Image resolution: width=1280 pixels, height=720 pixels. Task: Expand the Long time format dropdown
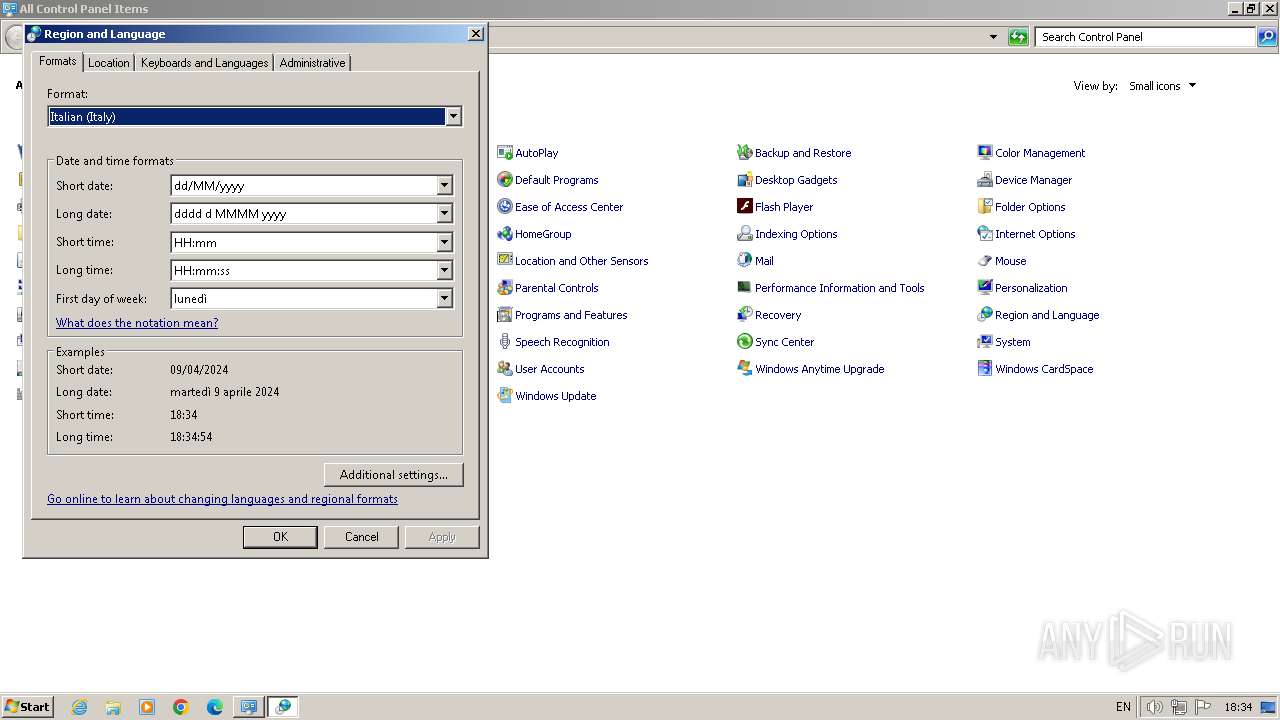pos(445,270)
